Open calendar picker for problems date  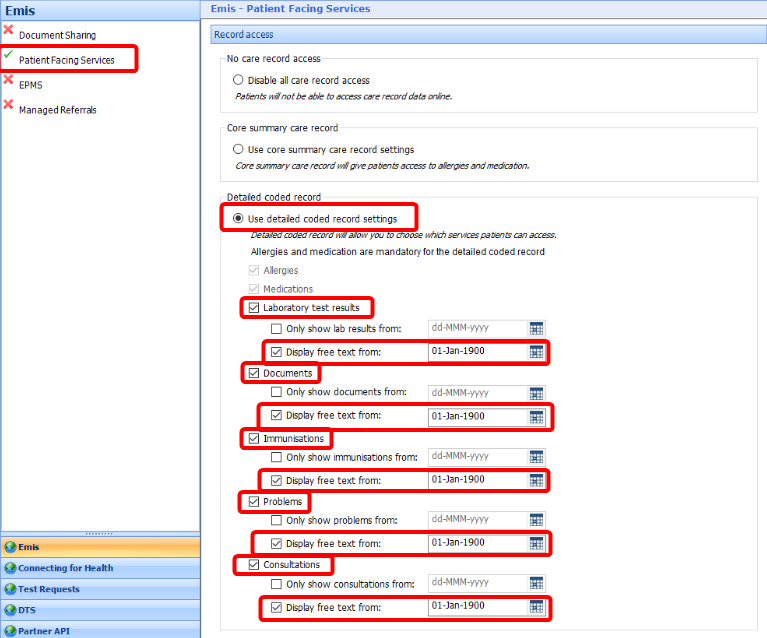536,520
